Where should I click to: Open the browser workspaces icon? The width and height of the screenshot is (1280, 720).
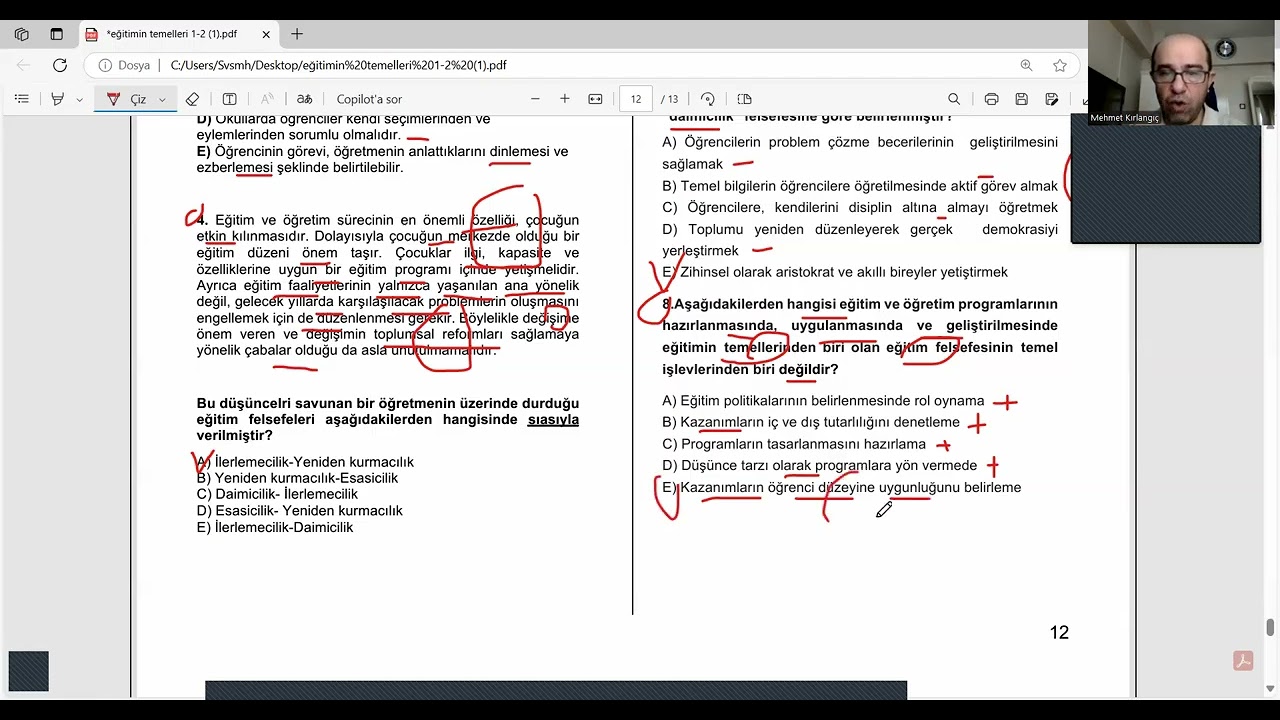pos(22,34)
